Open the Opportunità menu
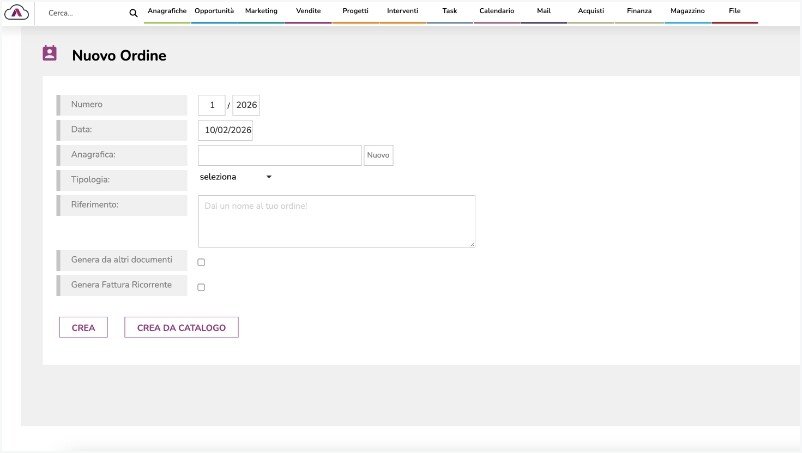This screenshot has height=453, width=802. [214, 11]
